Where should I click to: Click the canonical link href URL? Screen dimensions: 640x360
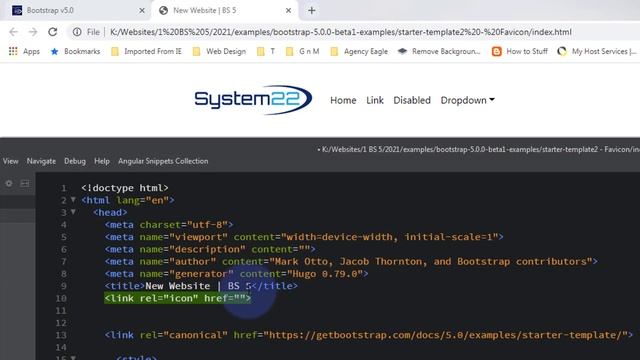click(x=445, y=335)
